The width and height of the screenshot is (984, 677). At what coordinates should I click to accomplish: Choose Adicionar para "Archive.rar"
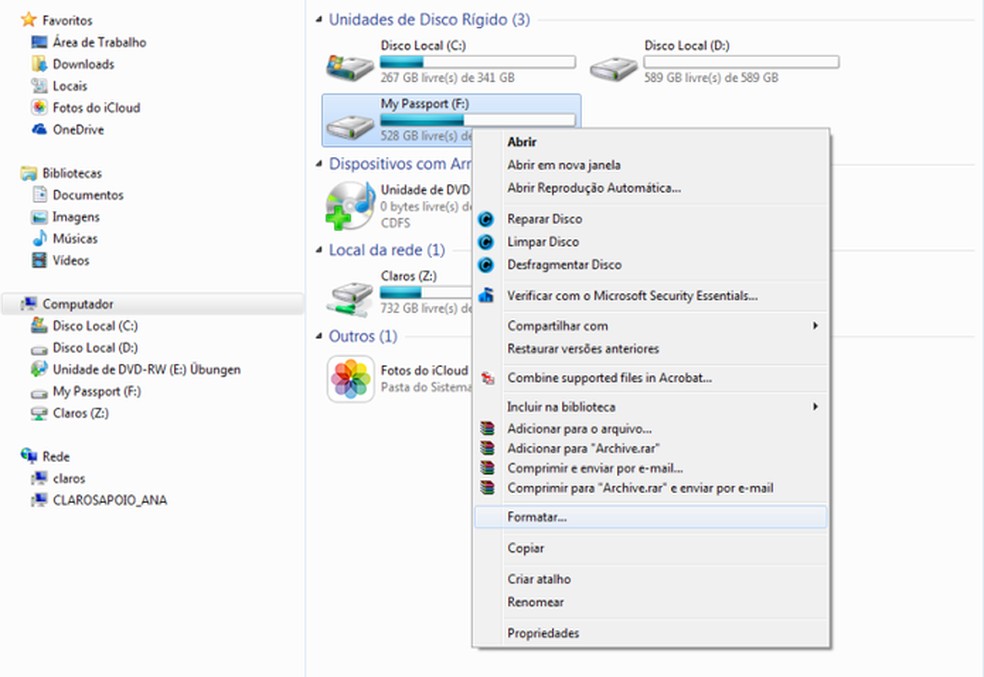click(x=651, y=448)
